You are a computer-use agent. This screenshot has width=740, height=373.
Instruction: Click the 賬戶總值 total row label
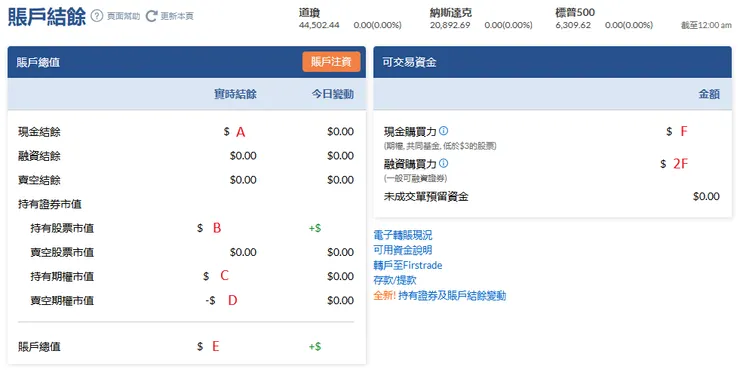(x=39, y=347)
